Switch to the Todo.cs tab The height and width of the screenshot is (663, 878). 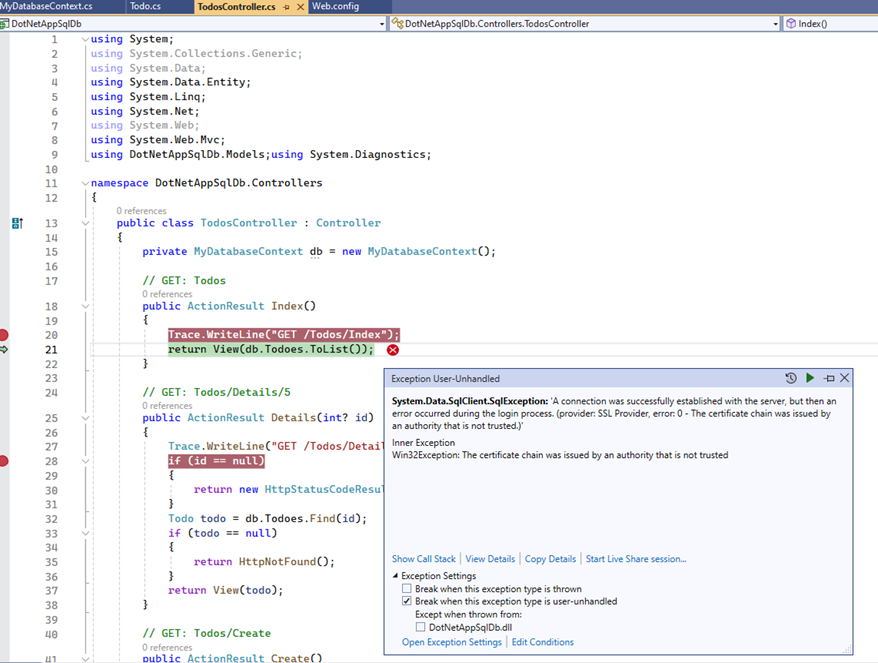click(x=145, y=7)
